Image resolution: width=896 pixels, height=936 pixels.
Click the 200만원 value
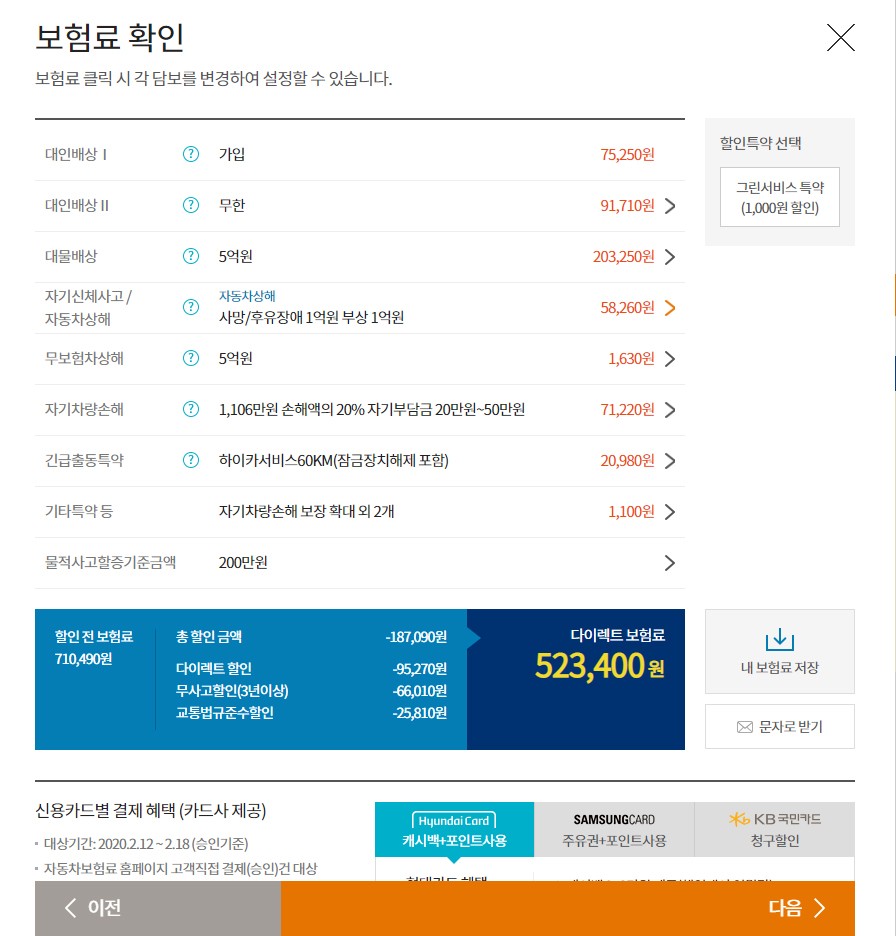(x=243, y=563)
